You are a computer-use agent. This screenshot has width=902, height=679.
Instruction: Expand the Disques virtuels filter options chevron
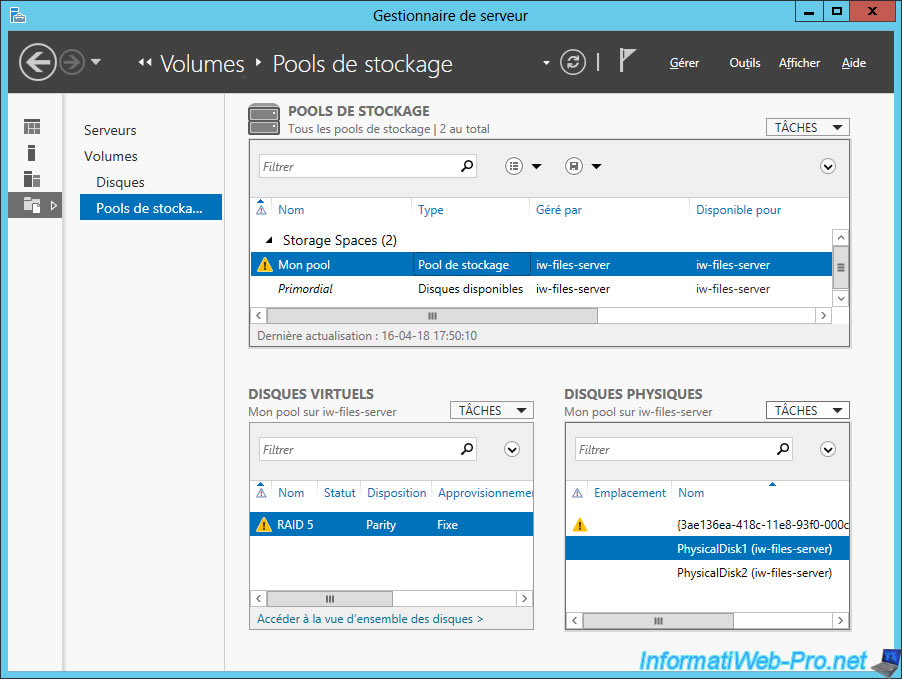click(x=512, y=449)
